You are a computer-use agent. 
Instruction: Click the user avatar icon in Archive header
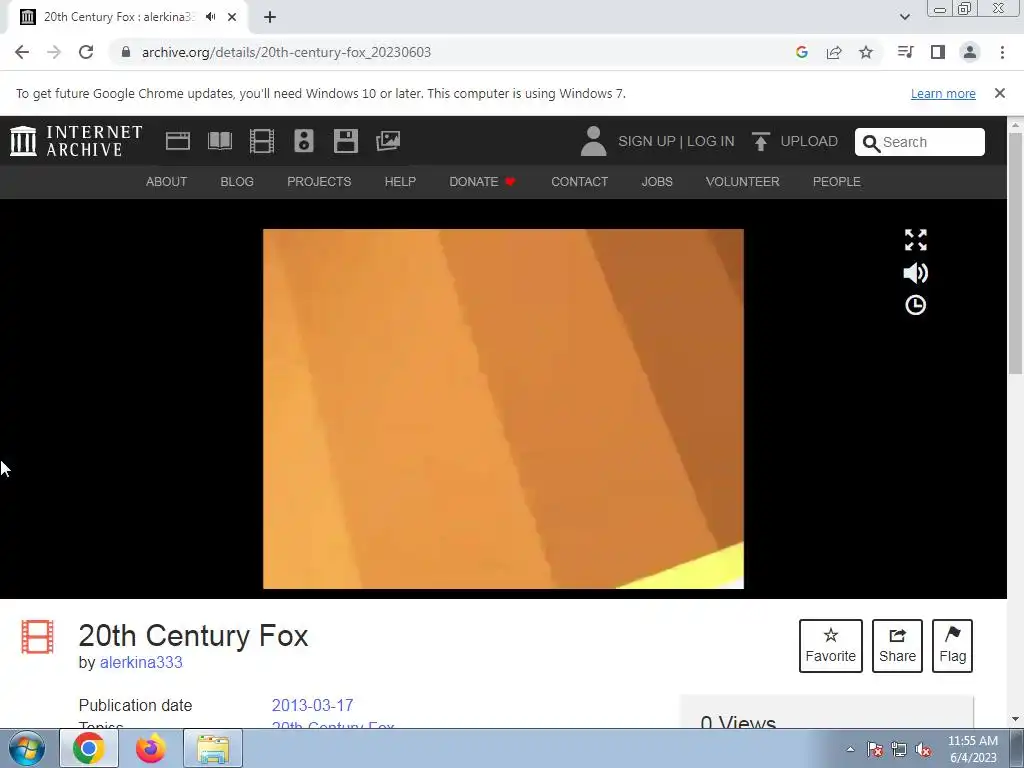pyautogui.click(x=594, y=141)
